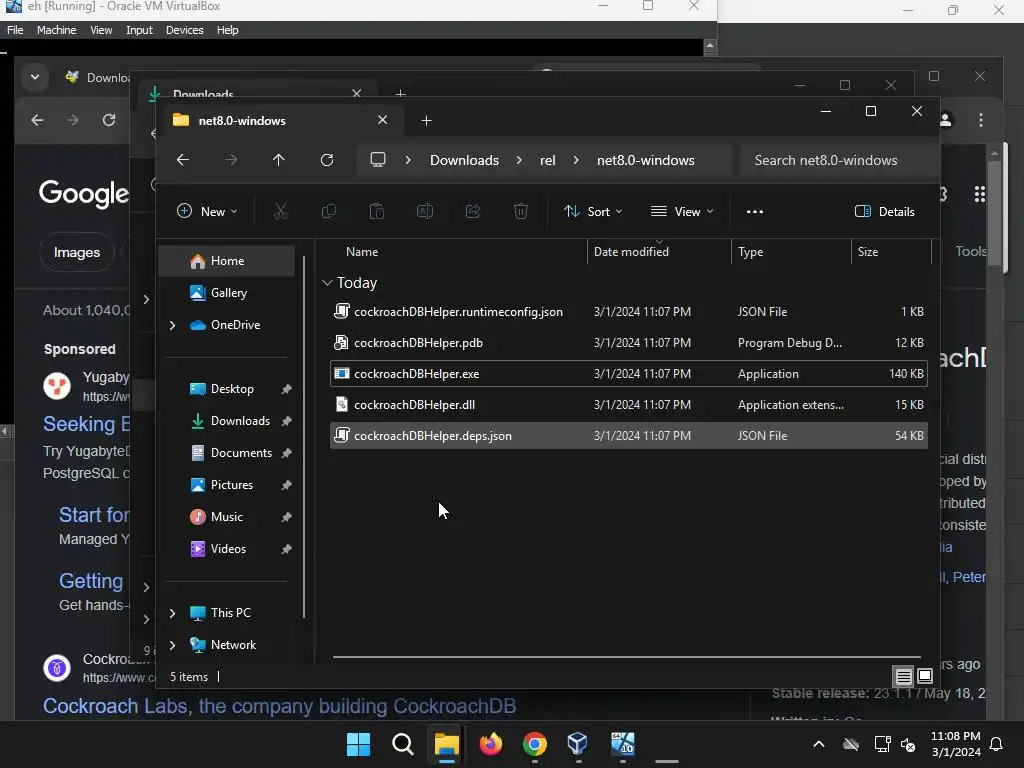Viewport: 1024px width, 768px height.
Task: Switch to large thumbnails view icon in status bar
Action: [x=925, y=676]
